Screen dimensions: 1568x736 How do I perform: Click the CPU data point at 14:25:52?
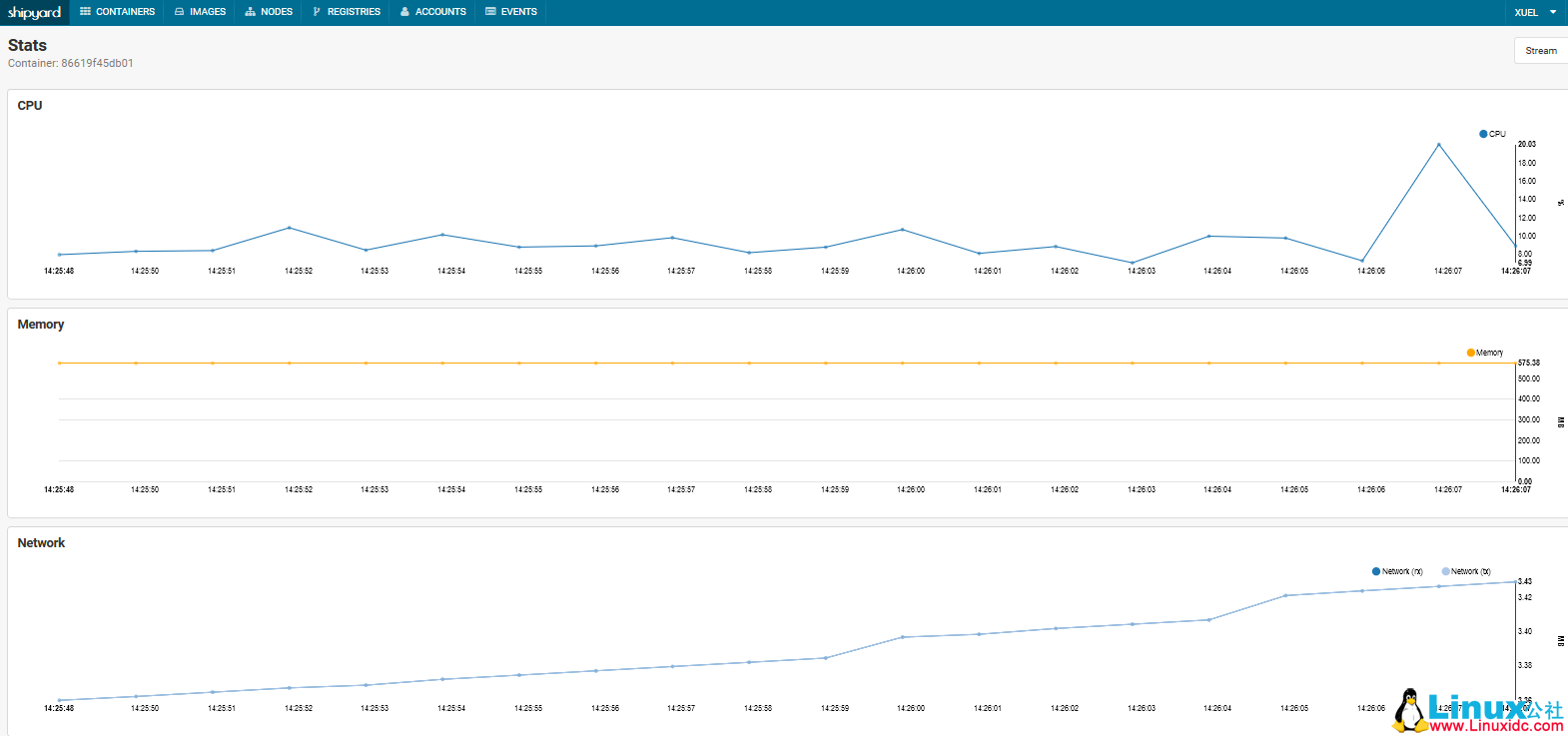click(290, 228)
